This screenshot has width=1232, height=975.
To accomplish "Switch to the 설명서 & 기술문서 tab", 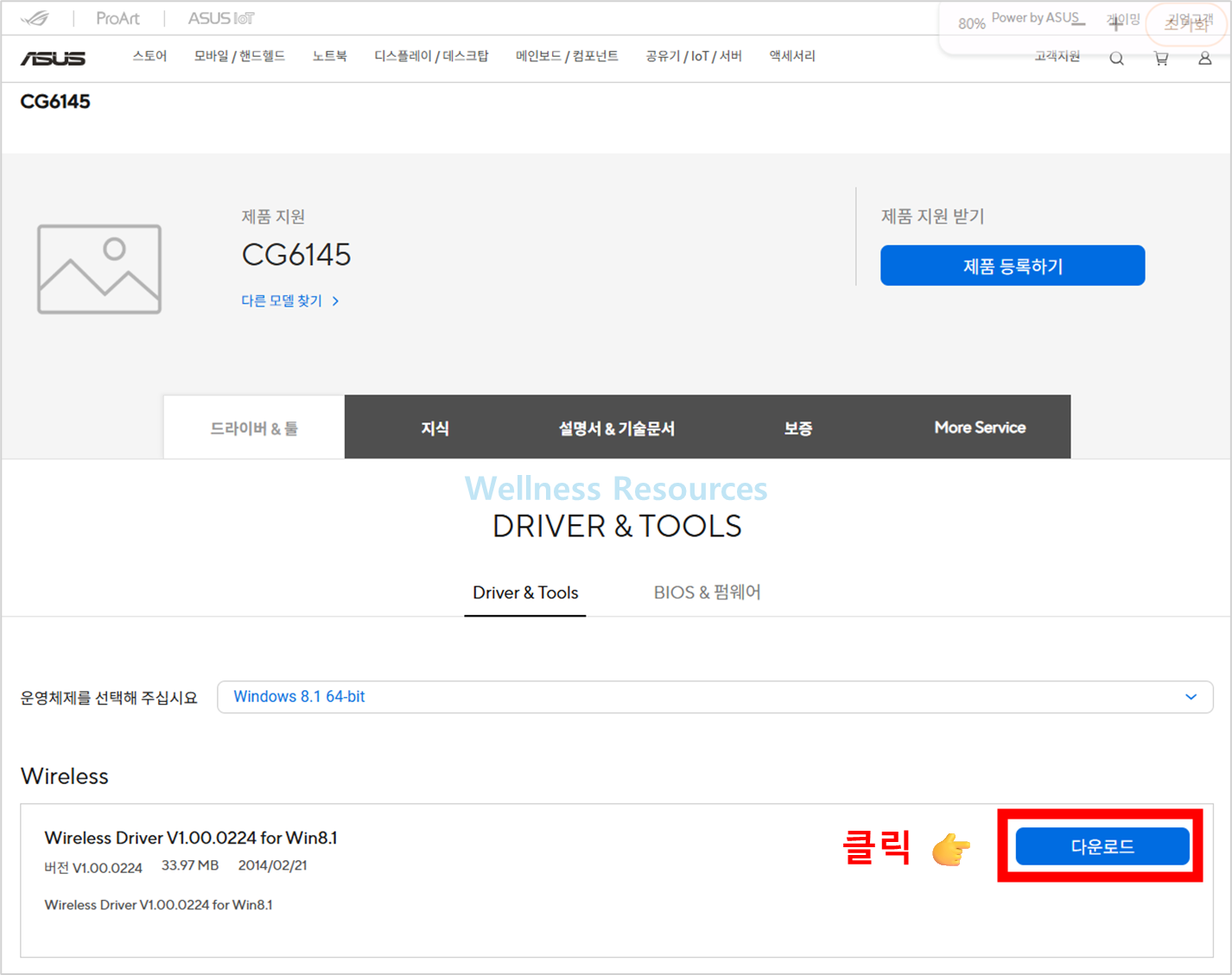I will (616, 427).
